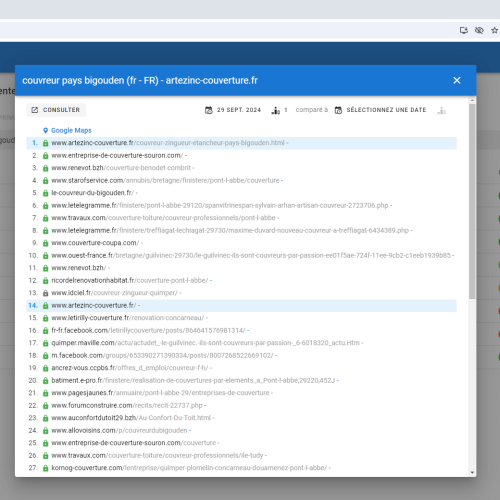
Task: Click the dialog's vertical scrollbar thumb
Action: pos(472,201)
